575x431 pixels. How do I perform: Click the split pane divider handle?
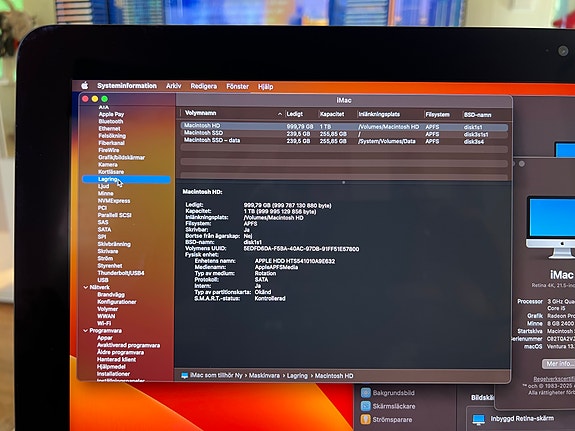click(344, 182)
